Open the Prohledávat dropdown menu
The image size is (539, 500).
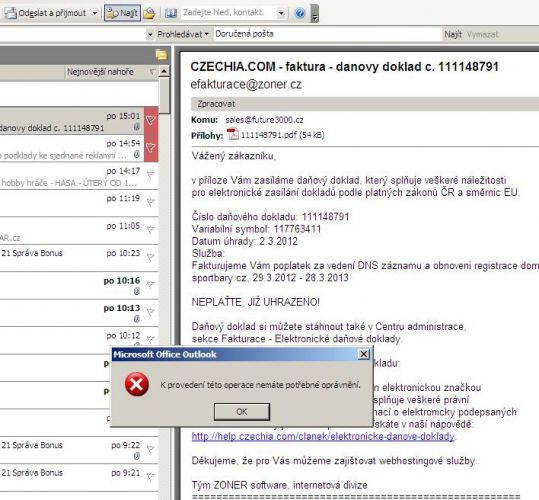tap(183, 34)
